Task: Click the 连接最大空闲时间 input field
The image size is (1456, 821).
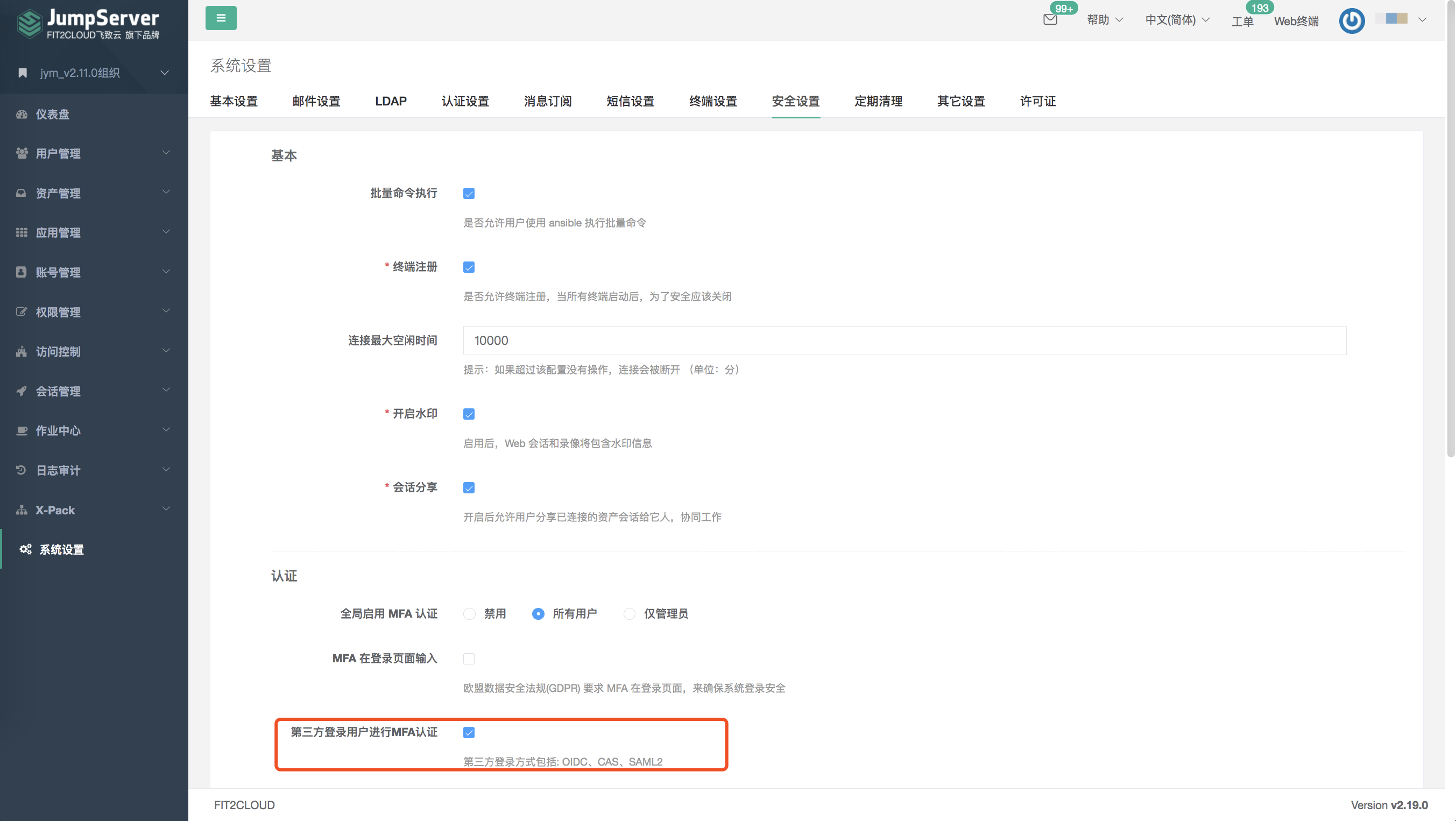Action: (x=904, y=341)
